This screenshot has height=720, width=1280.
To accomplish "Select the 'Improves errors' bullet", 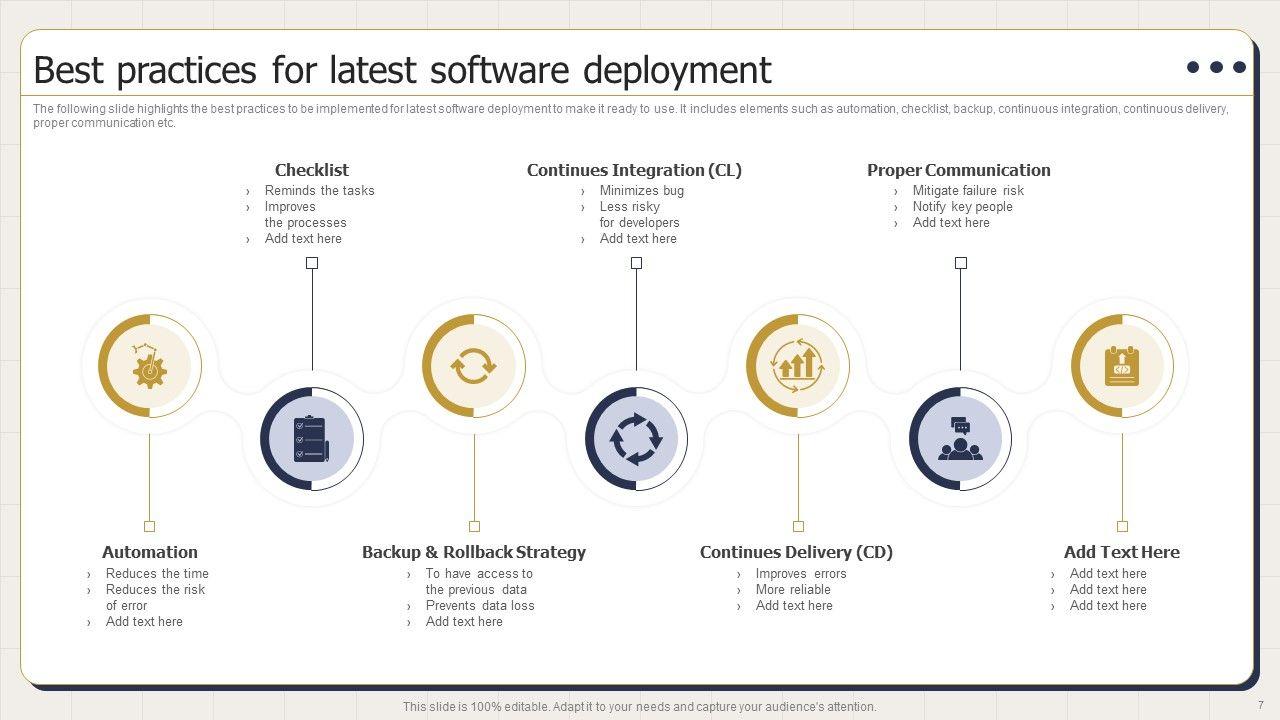I will pos(801,574).
